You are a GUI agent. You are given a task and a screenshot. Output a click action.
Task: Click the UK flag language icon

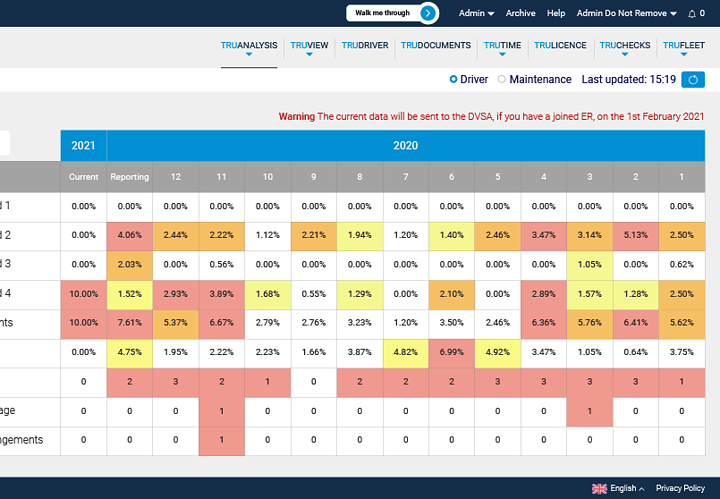599,488
